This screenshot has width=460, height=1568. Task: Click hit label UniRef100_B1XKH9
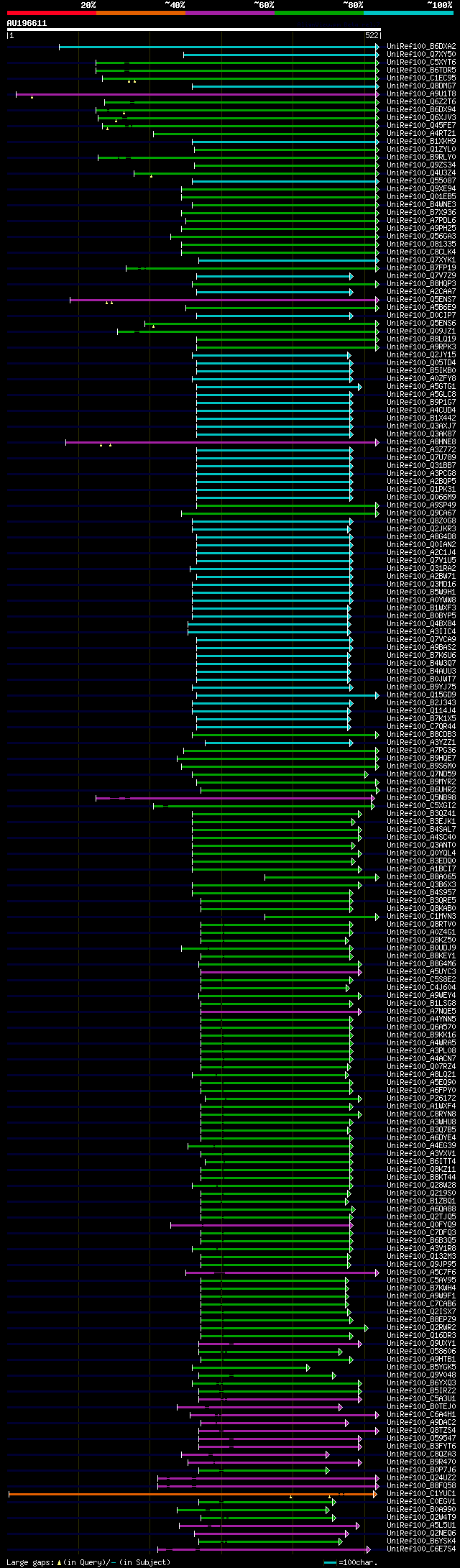[x=421, y=141]
